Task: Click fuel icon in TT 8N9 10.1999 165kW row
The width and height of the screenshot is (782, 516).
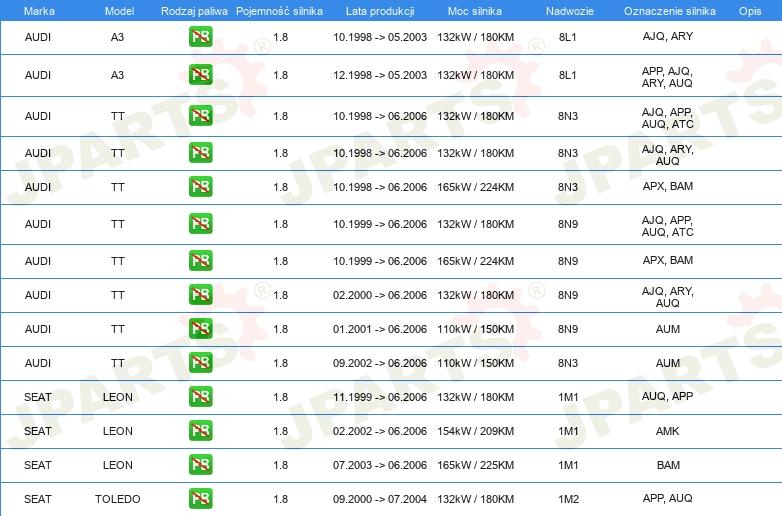Action: click(200, 261)
